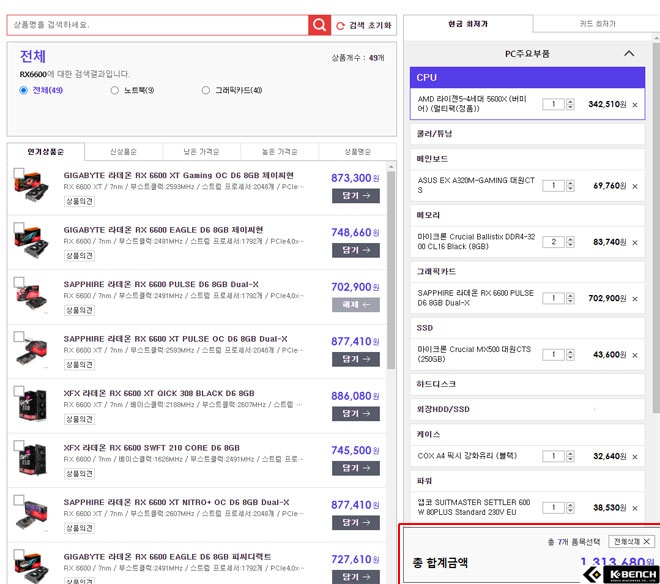This screenshot has height=584, width=660.
Task: Adjust the Crucial Ballistix memory quantity stepper
Action: [x=570, y=242]
